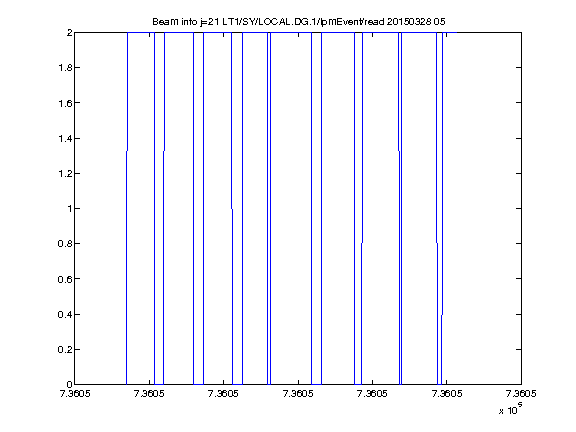Click the final rising edge of the blue trace

click(442, 208)
